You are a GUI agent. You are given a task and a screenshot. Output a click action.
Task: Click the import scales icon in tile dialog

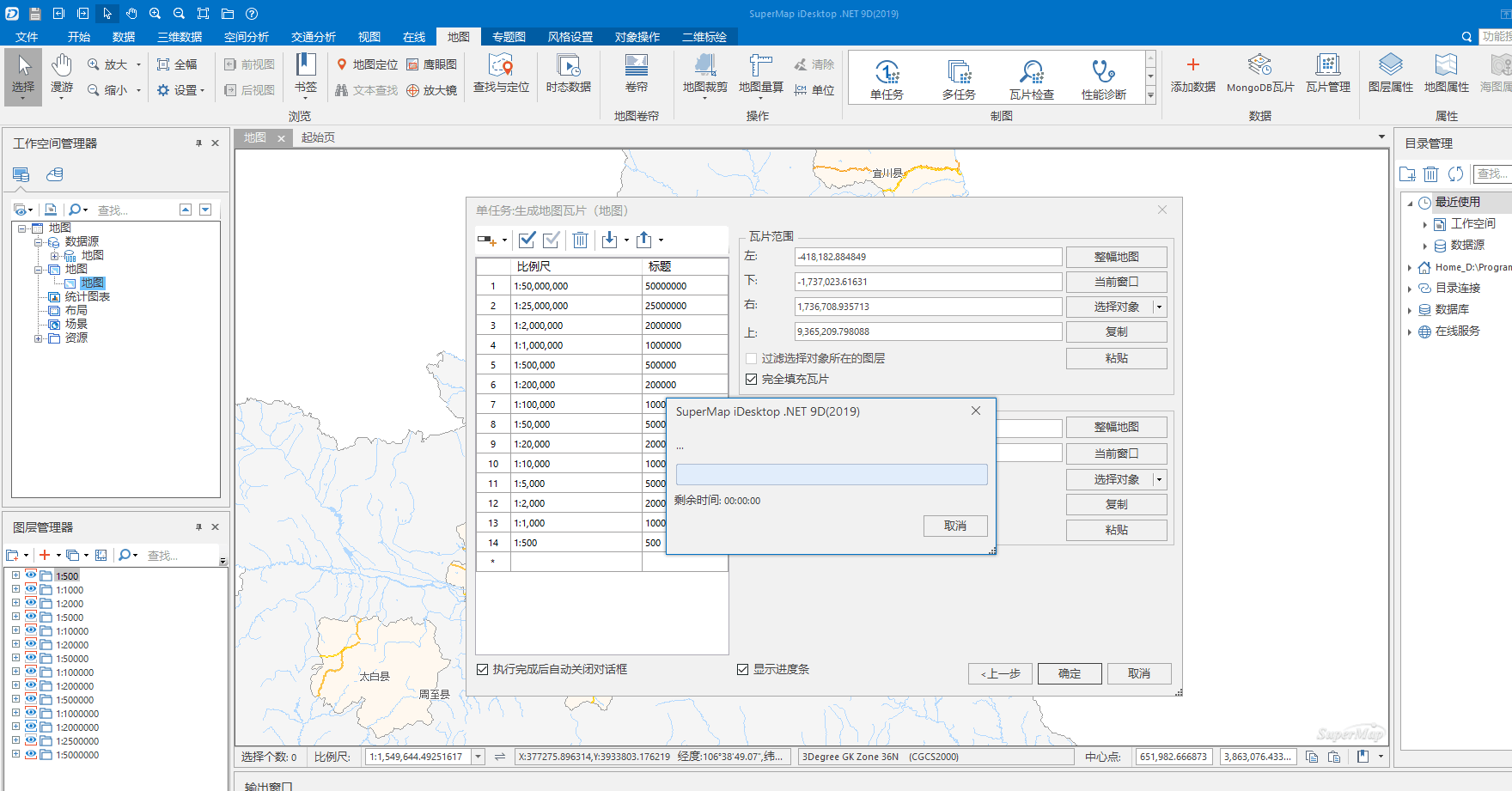609,240
